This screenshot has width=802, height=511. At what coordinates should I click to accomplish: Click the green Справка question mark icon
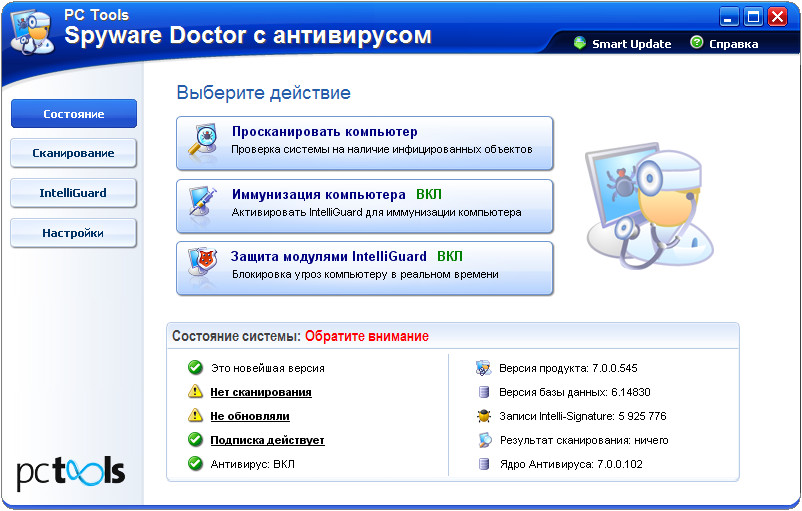[696, 43]
